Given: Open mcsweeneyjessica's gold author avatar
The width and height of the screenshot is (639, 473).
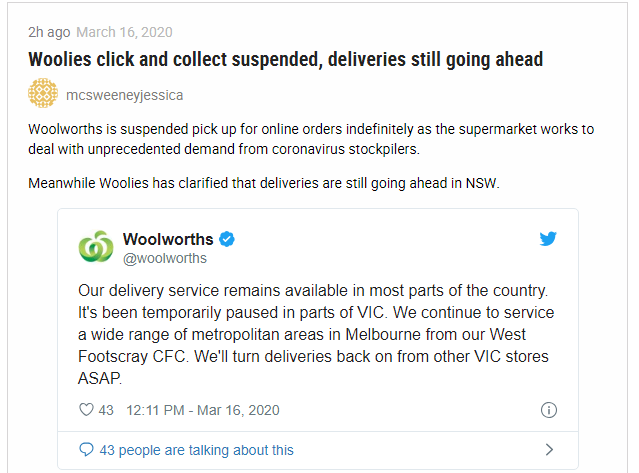Looking at the screenshot, I should [43, 93].
